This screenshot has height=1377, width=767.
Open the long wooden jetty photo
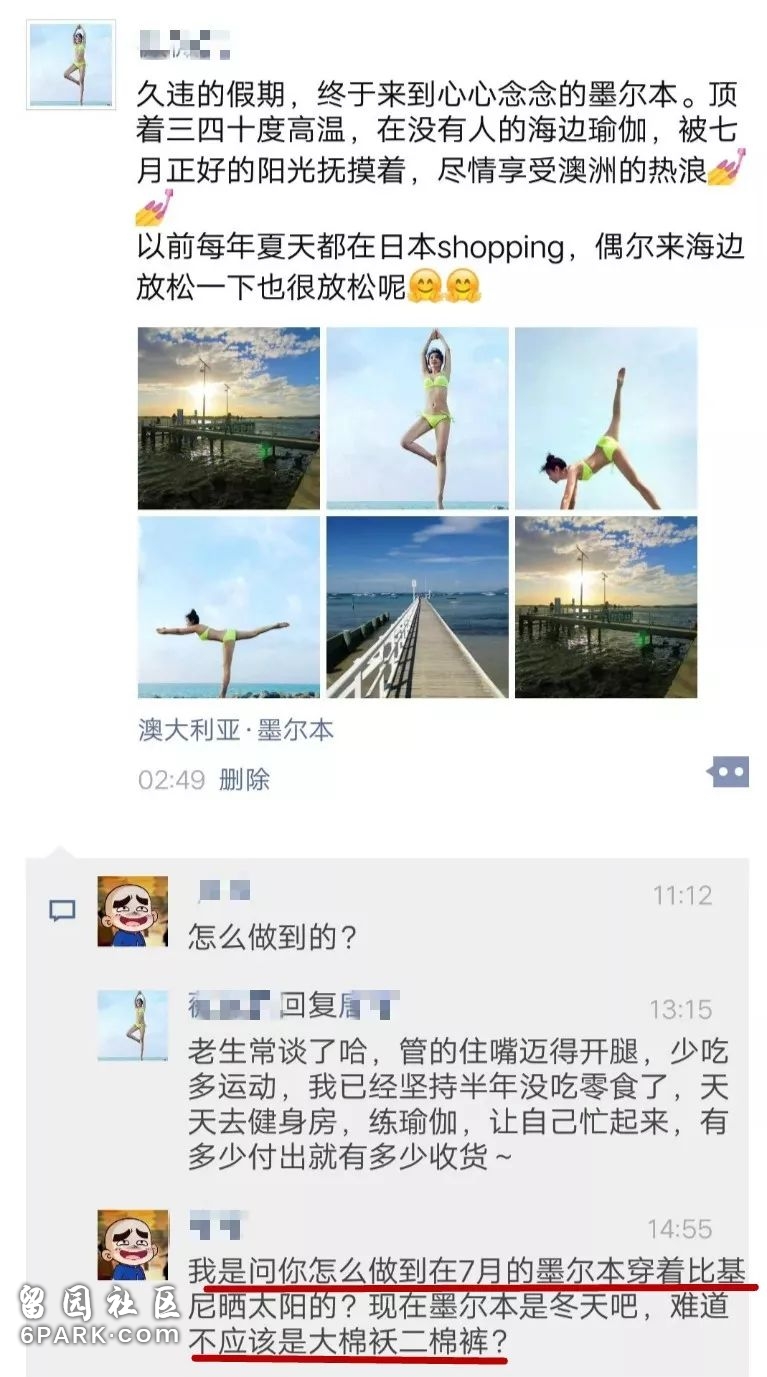click(x=417, y=607)
